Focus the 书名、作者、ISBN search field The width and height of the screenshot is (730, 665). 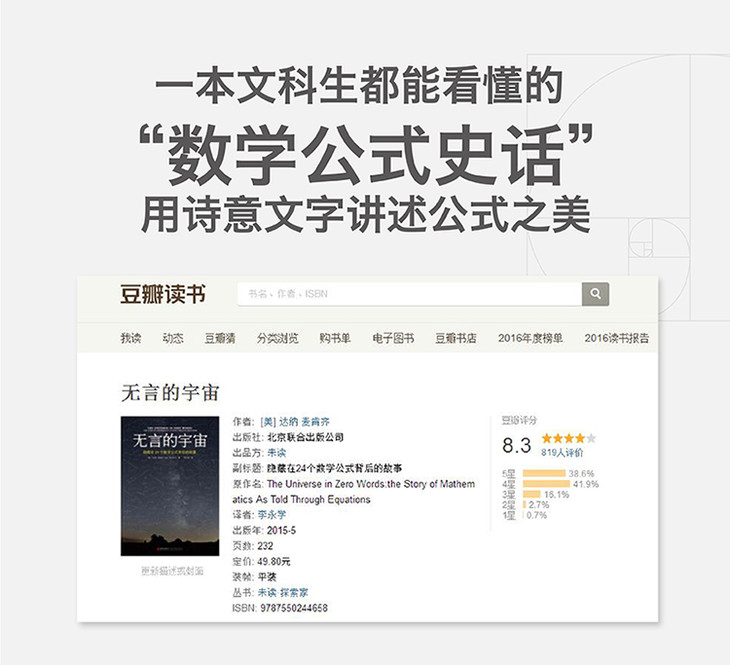(410, 294)
